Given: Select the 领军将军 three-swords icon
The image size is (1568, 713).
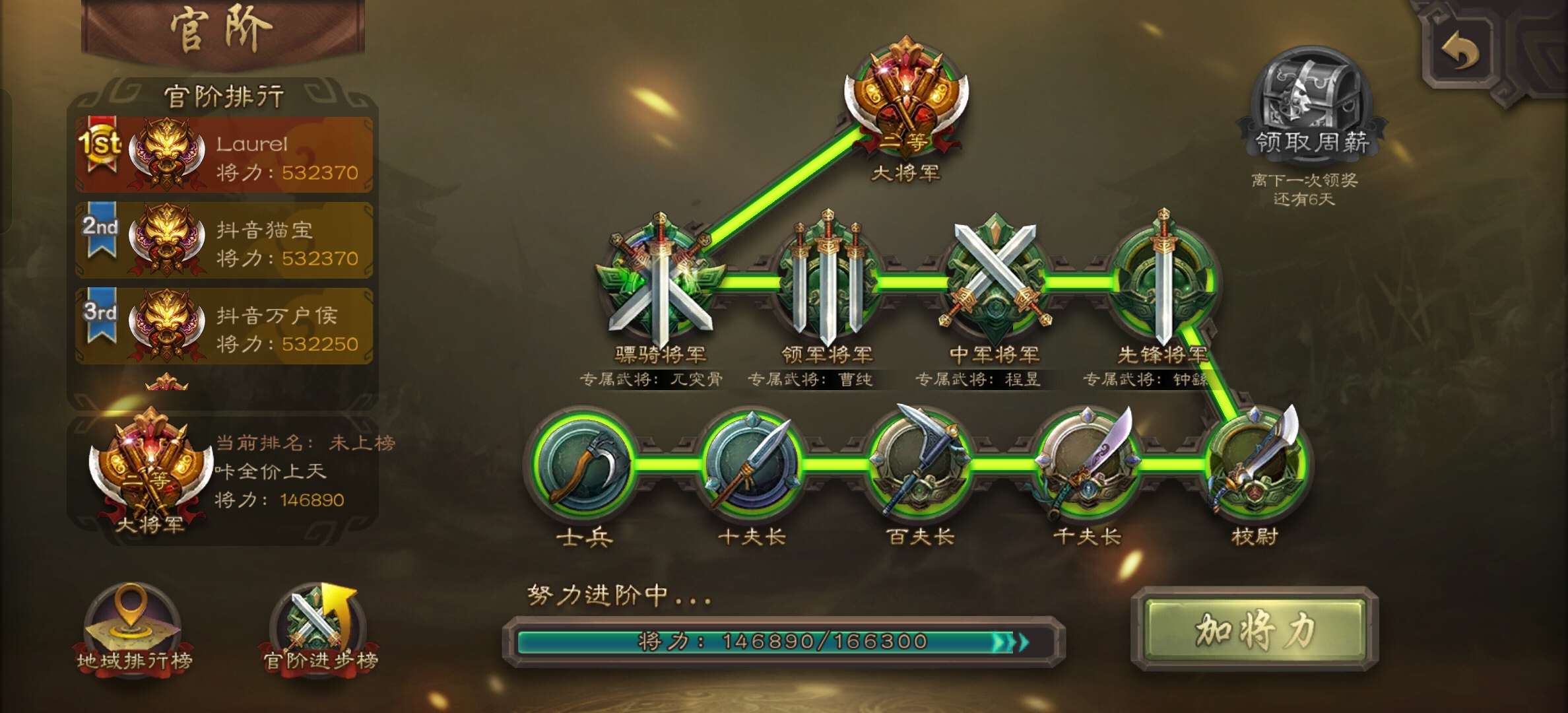Looking at the screenshot, I should point(828,281).
